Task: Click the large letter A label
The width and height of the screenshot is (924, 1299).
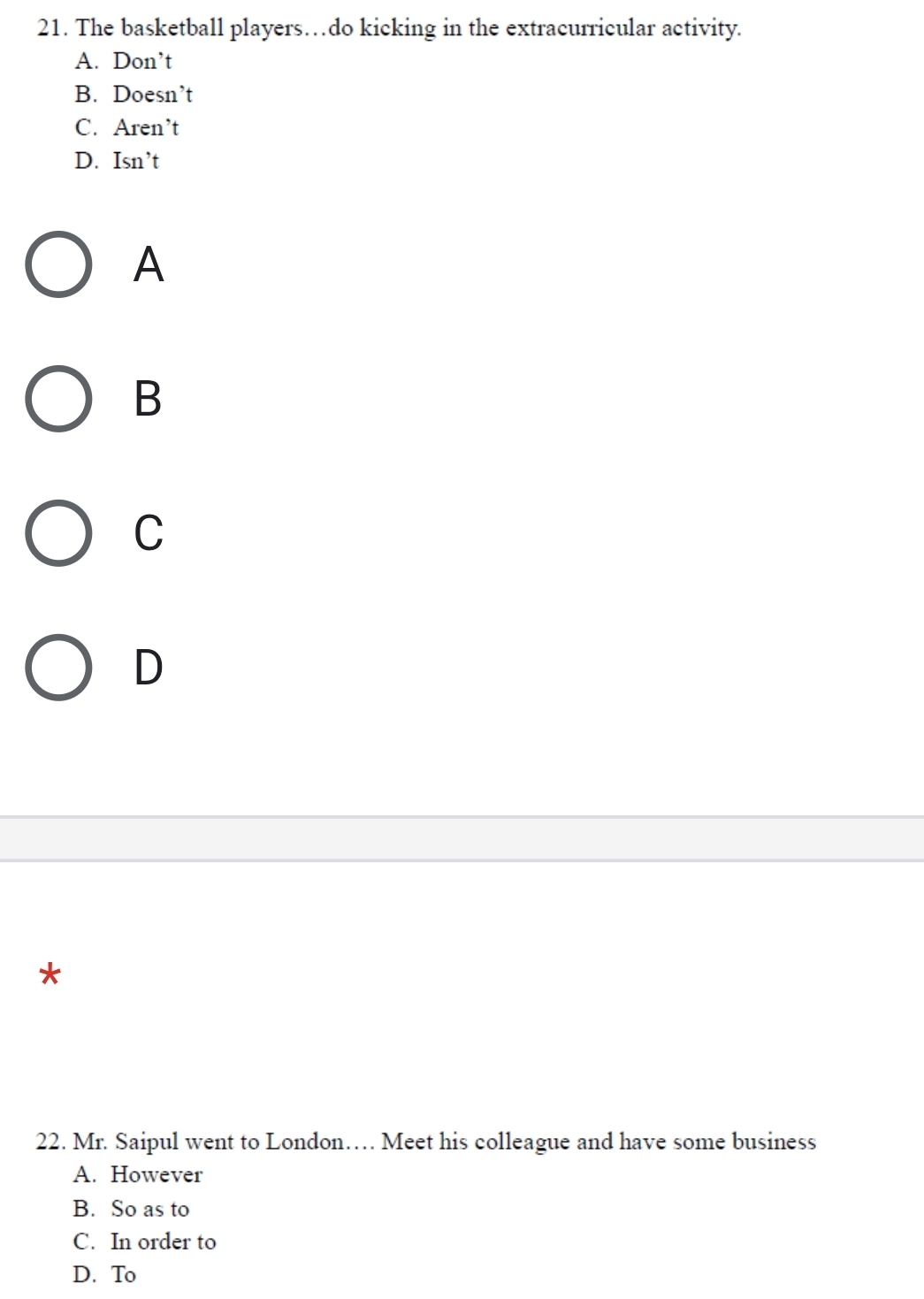Action: pos(149,264)
